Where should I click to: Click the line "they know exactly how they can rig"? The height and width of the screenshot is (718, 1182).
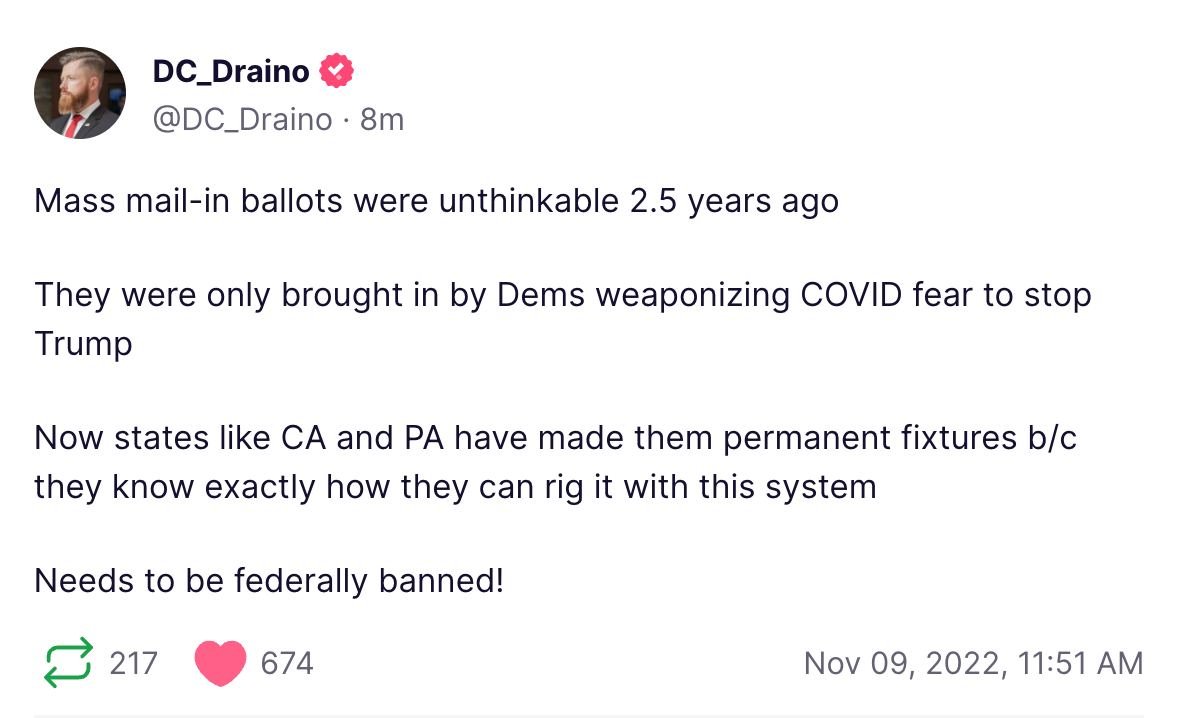coord(455,487)
